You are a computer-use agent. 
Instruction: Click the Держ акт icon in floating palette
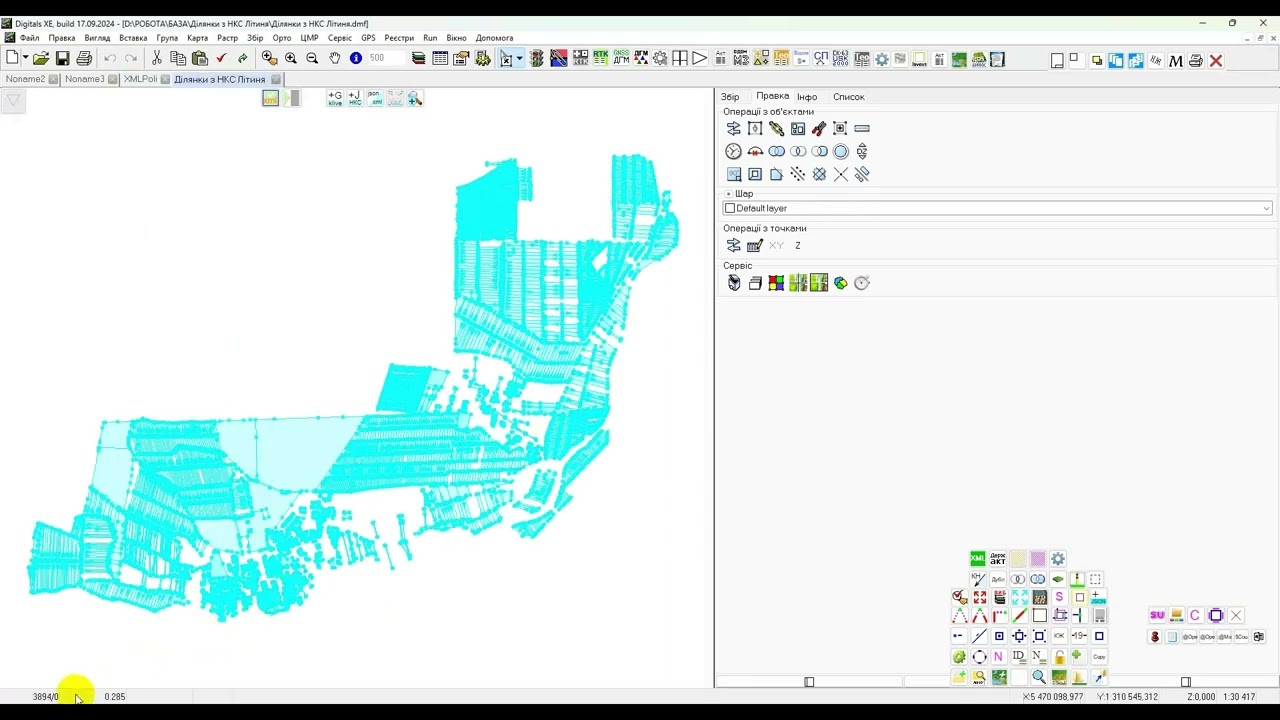[998, 559]
